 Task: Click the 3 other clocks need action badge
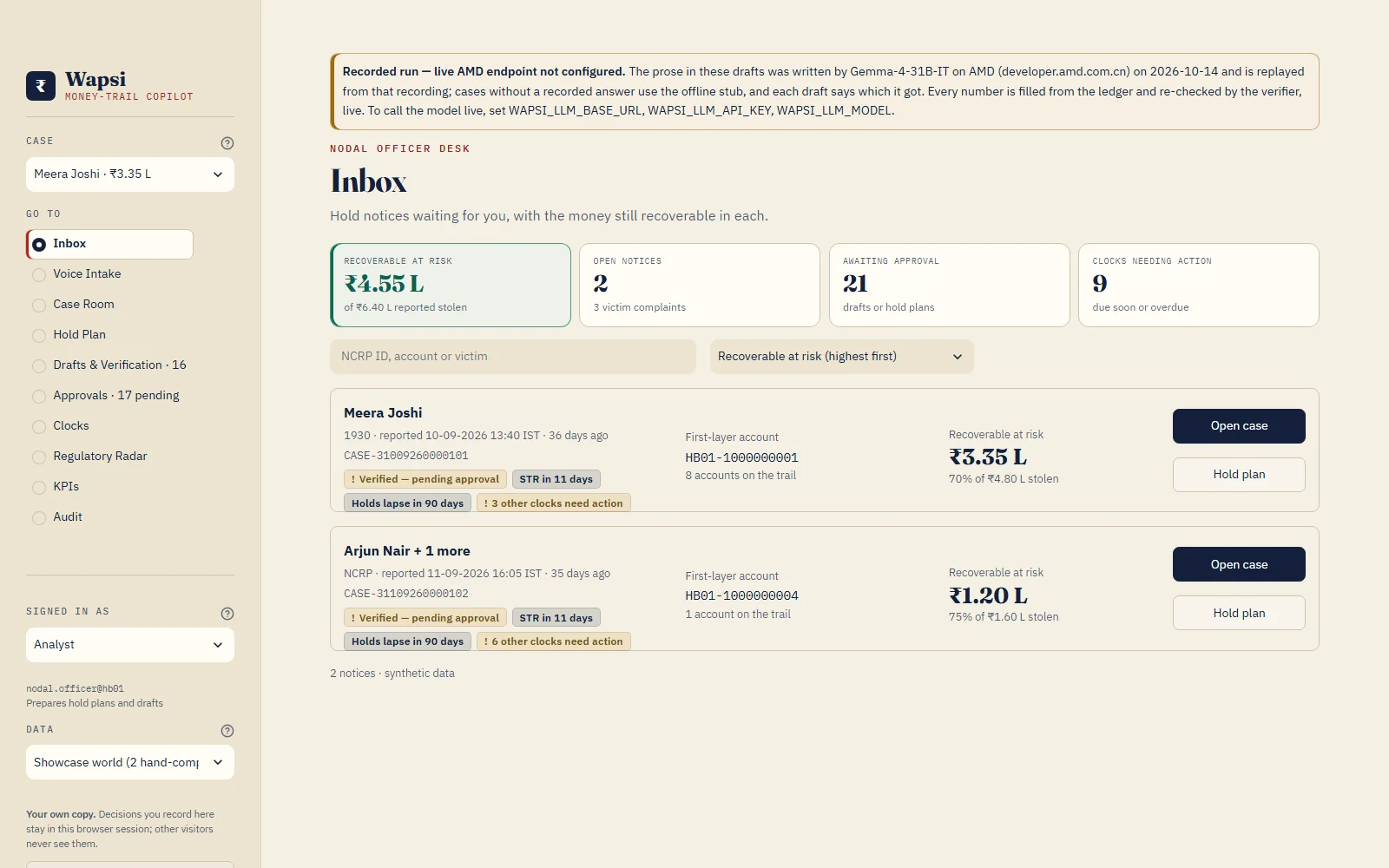pyautogui.click(x=554, y=503)
